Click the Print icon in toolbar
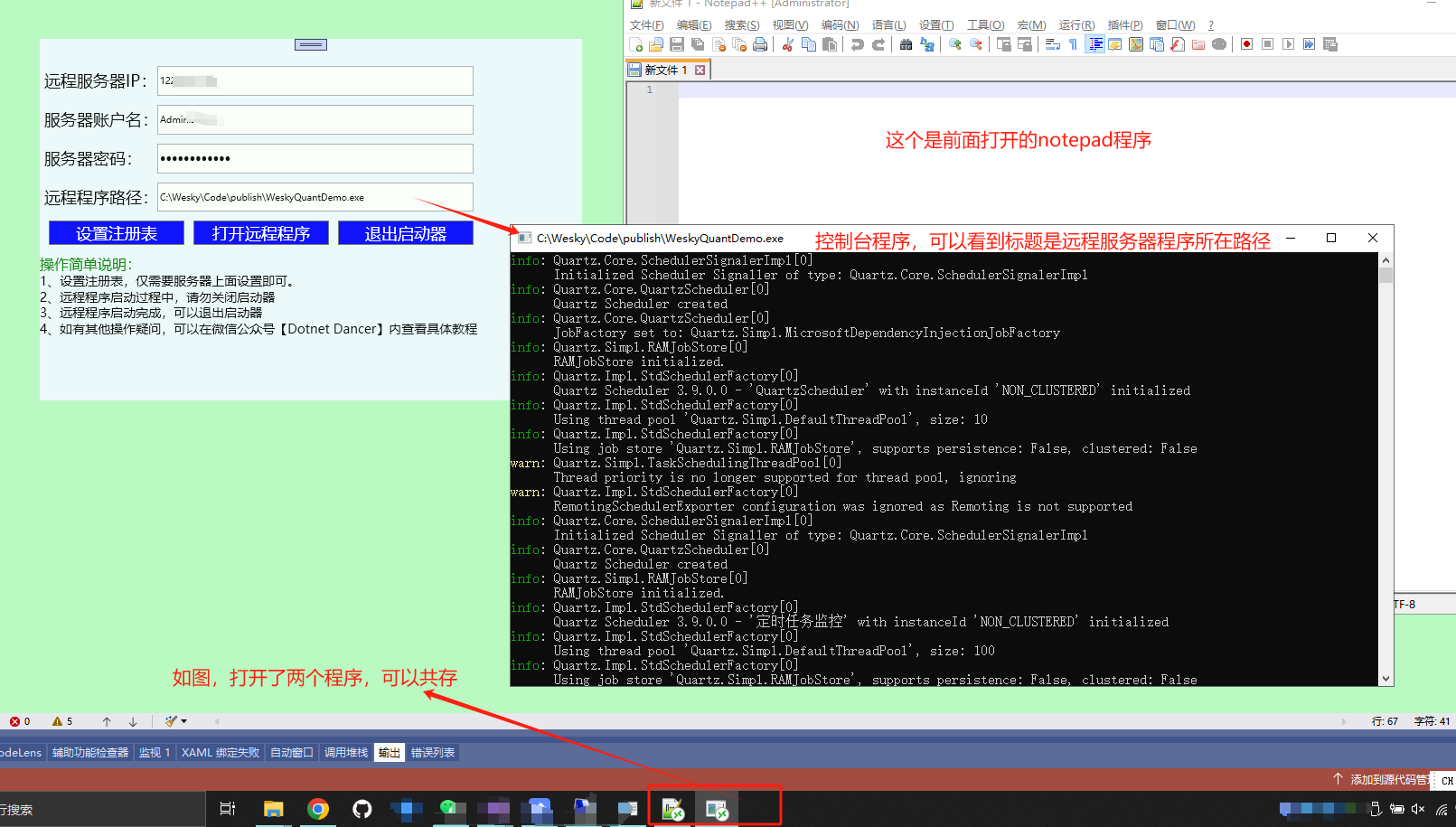1456x827 pixels. coord(760,44)
